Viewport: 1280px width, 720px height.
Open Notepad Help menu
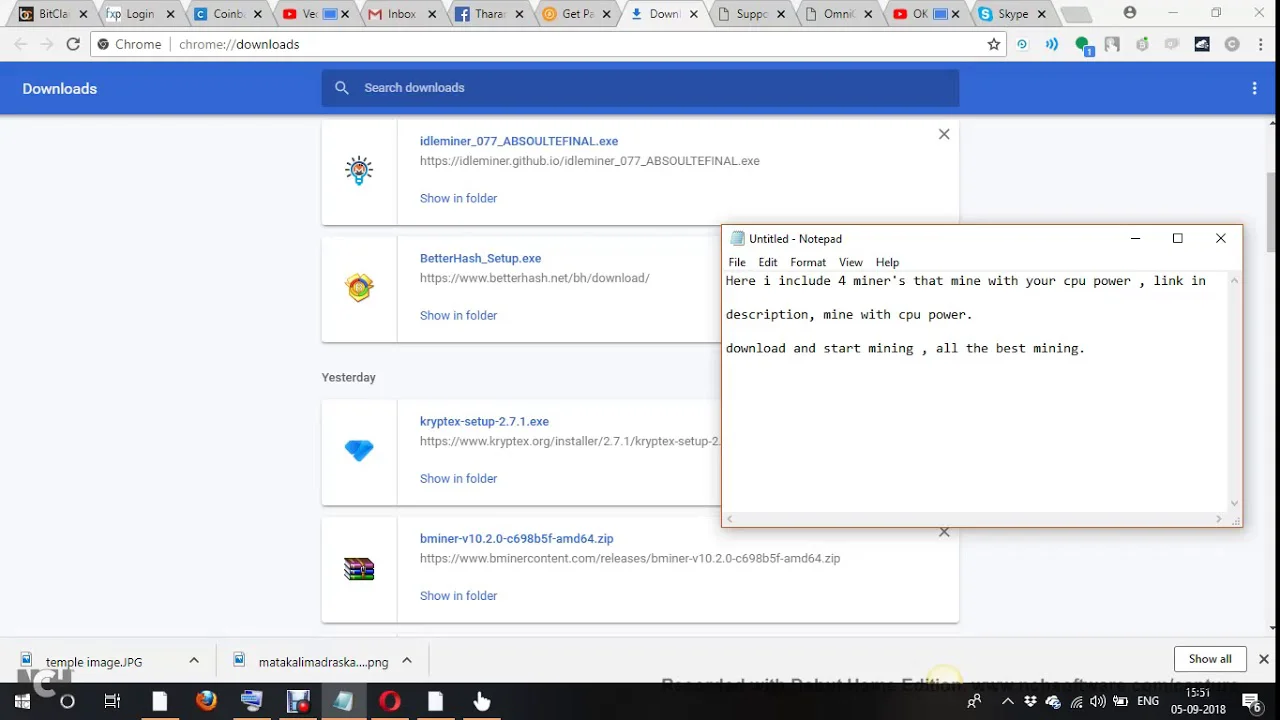click(x=887, y=262)
